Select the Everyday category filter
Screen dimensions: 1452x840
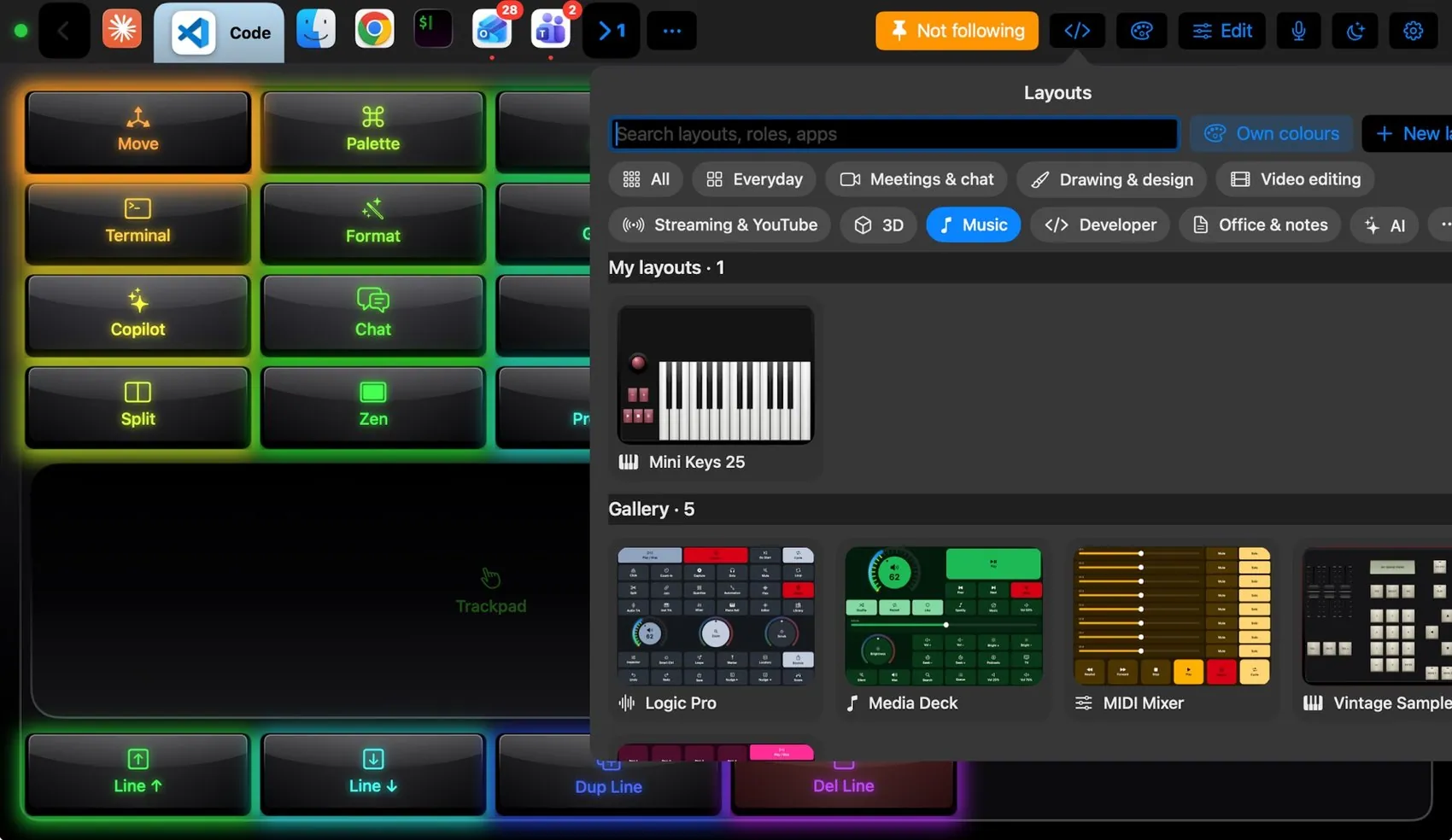tap(754, 179)
